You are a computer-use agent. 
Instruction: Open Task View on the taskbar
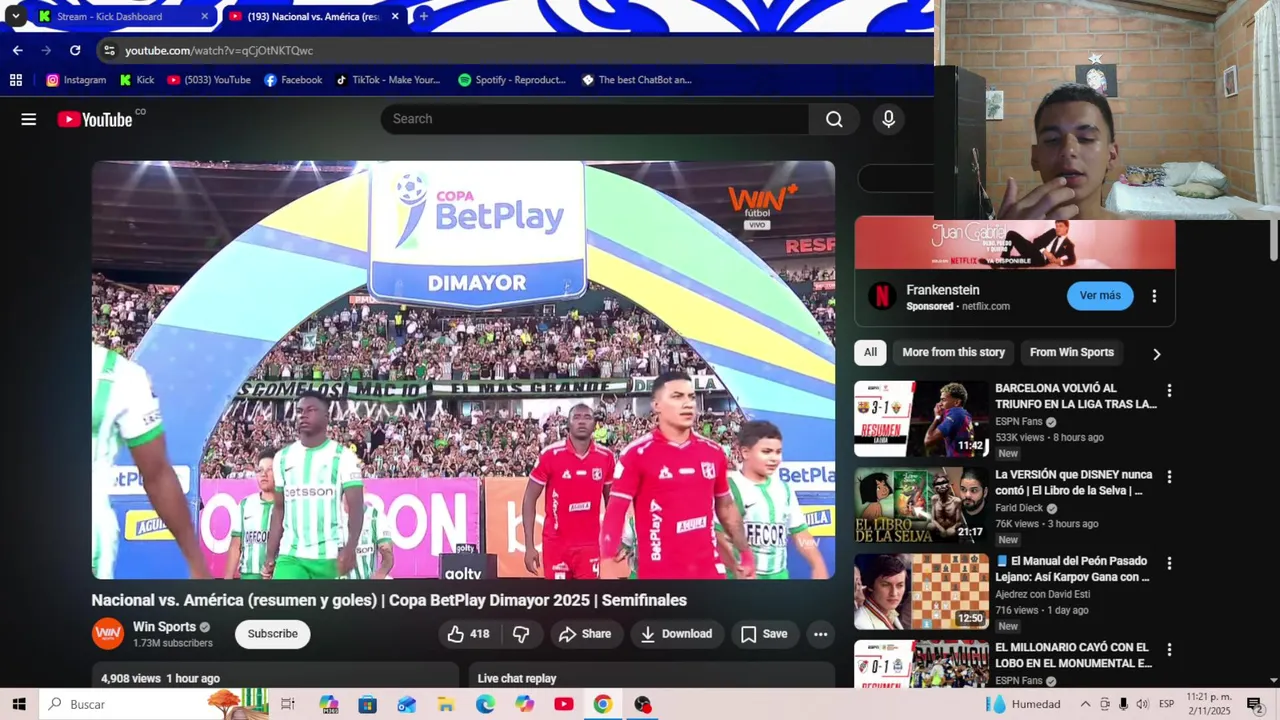288,704
